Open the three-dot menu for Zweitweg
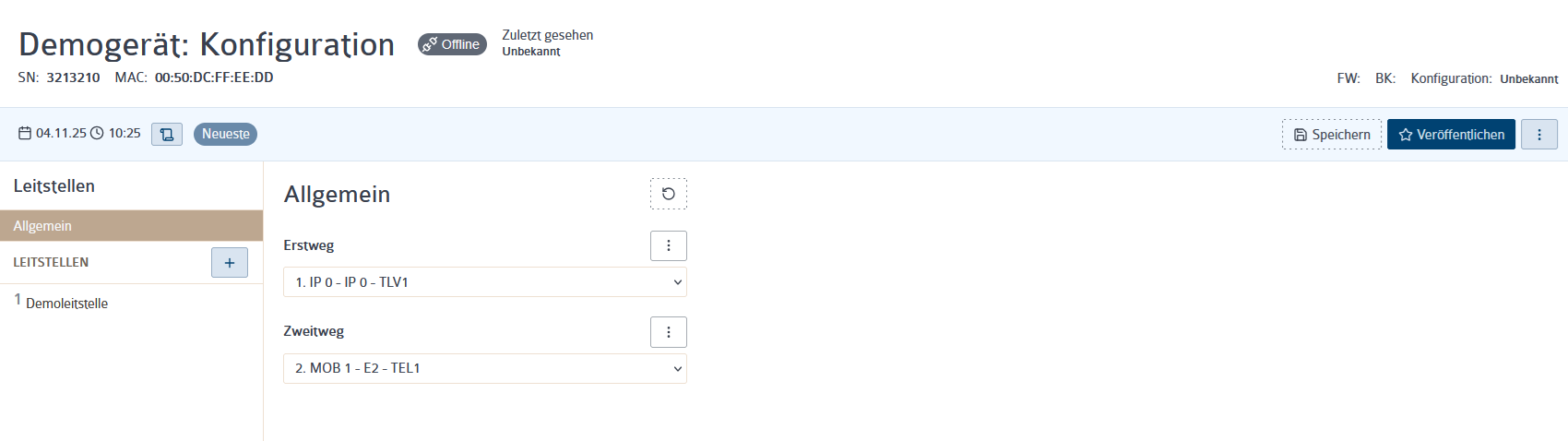The width and height of the screenshot is (1568, 441). point(669,332)
